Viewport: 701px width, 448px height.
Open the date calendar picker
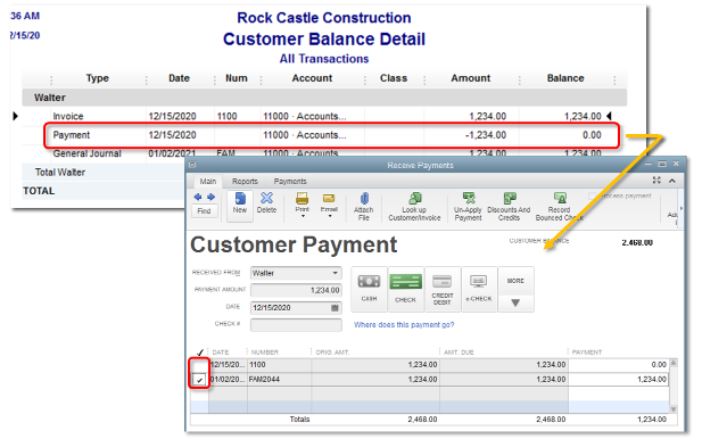point(334,308)
